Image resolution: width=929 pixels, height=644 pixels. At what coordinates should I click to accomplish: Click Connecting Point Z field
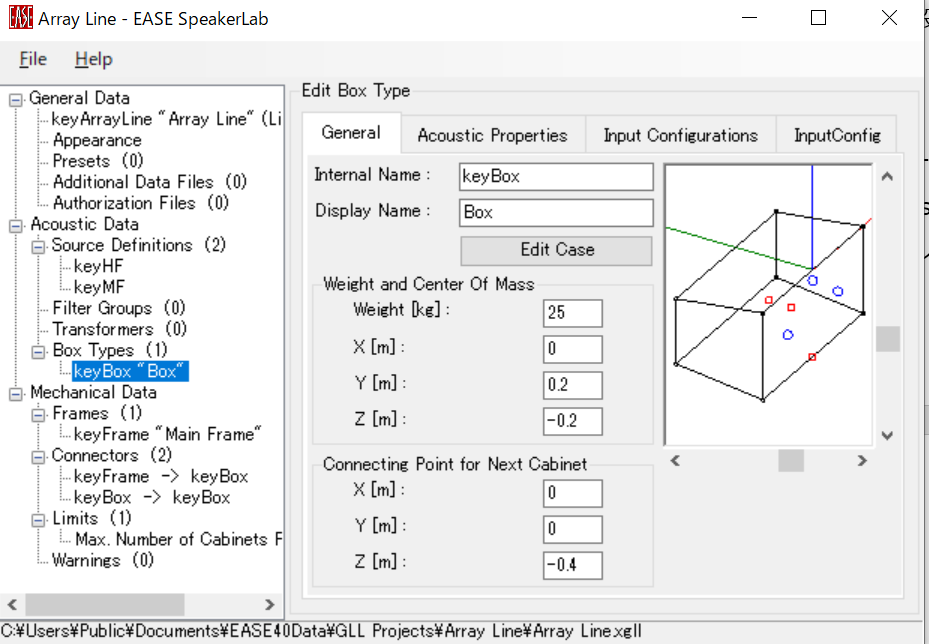pyautogui.click(x=572, y=565)
